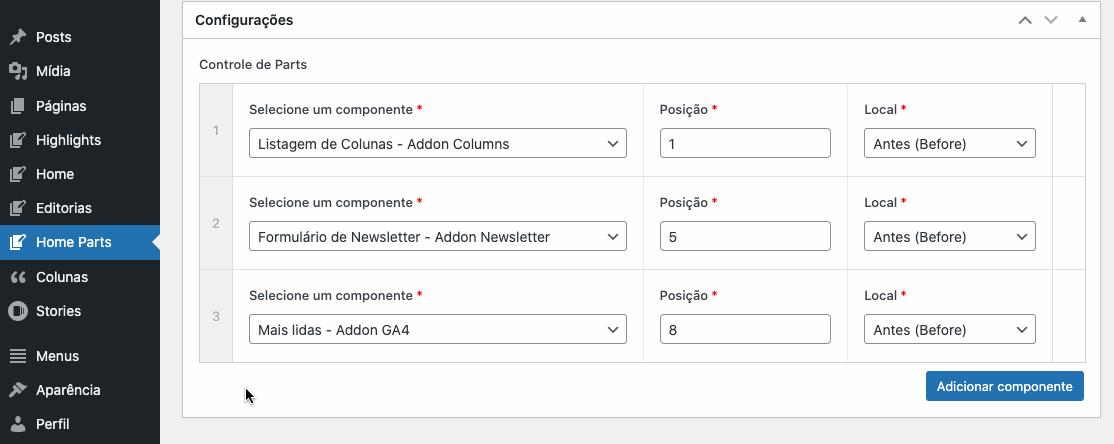Click the Colunas quote icon
The width and height of the screenshot is (1114, 444).
[x=18, y=277]
